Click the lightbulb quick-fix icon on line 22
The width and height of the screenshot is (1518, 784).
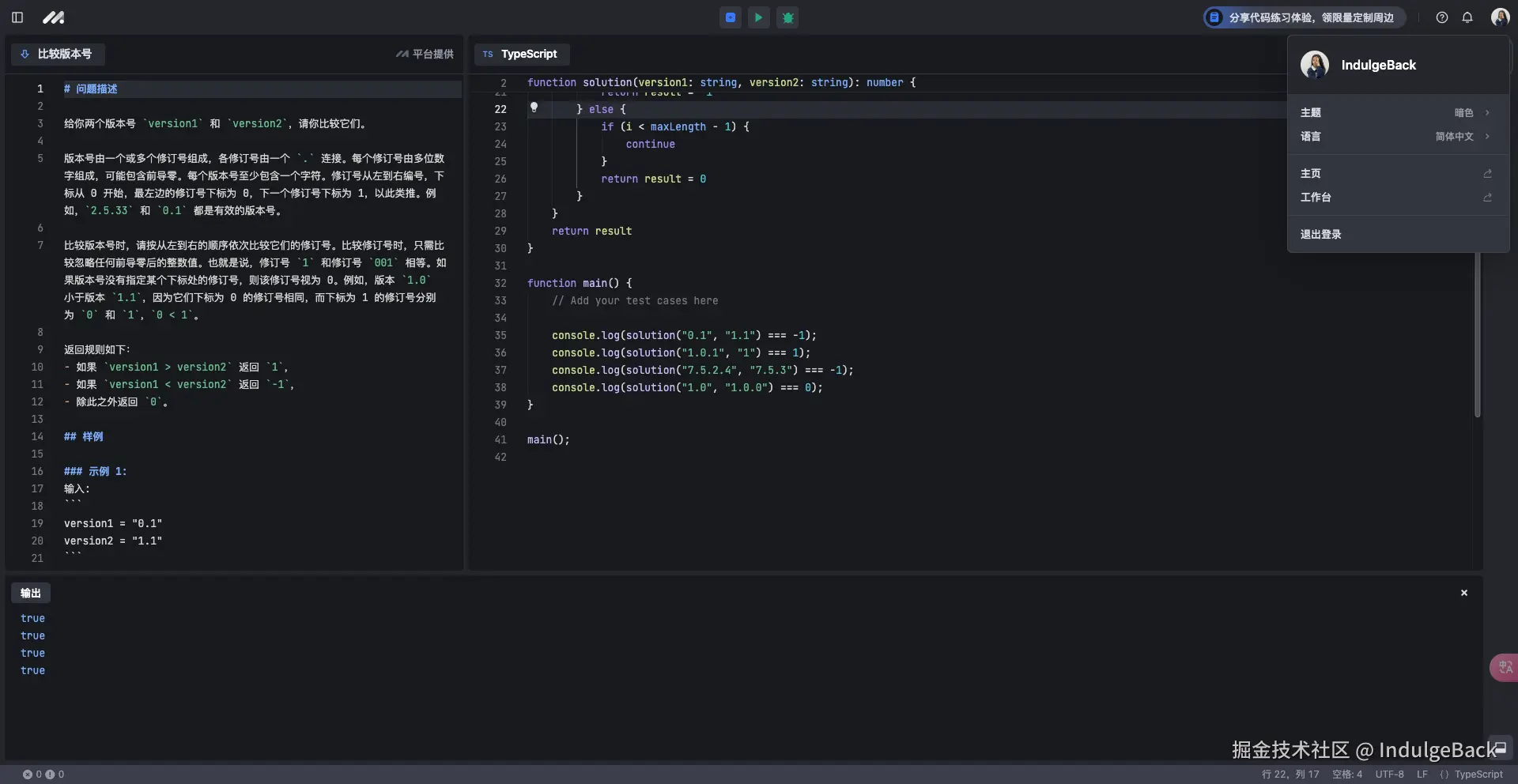pyautogui.click(x=534, y=107)
